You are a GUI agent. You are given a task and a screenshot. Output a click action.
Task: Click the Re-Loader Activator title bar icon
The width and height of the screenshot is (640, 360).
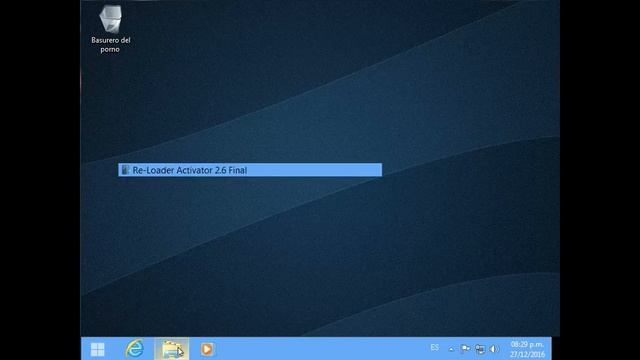tap(125, 170)
